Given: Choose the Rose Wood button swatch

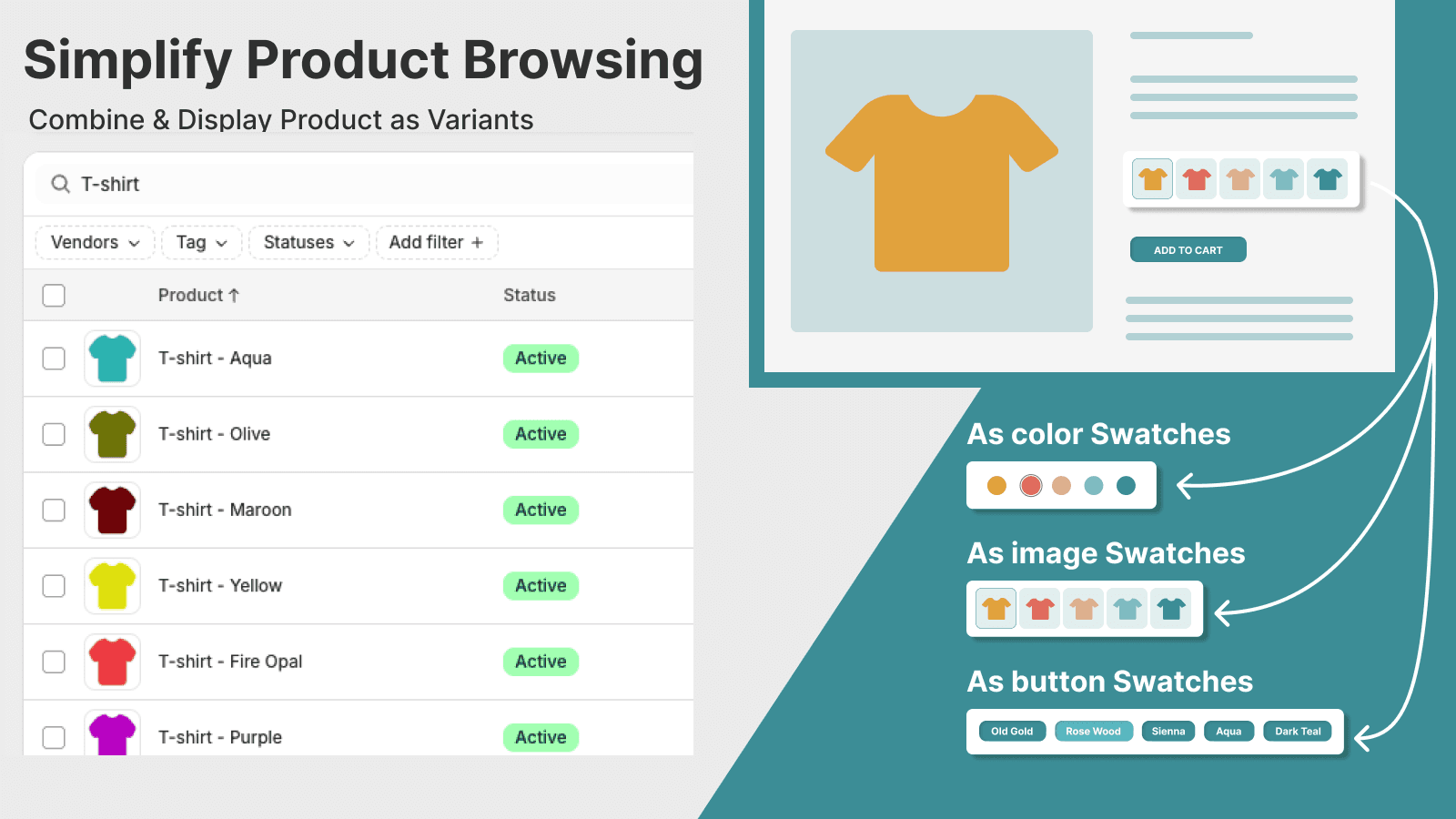Looking at the screenshot, I should (1093, 732).
